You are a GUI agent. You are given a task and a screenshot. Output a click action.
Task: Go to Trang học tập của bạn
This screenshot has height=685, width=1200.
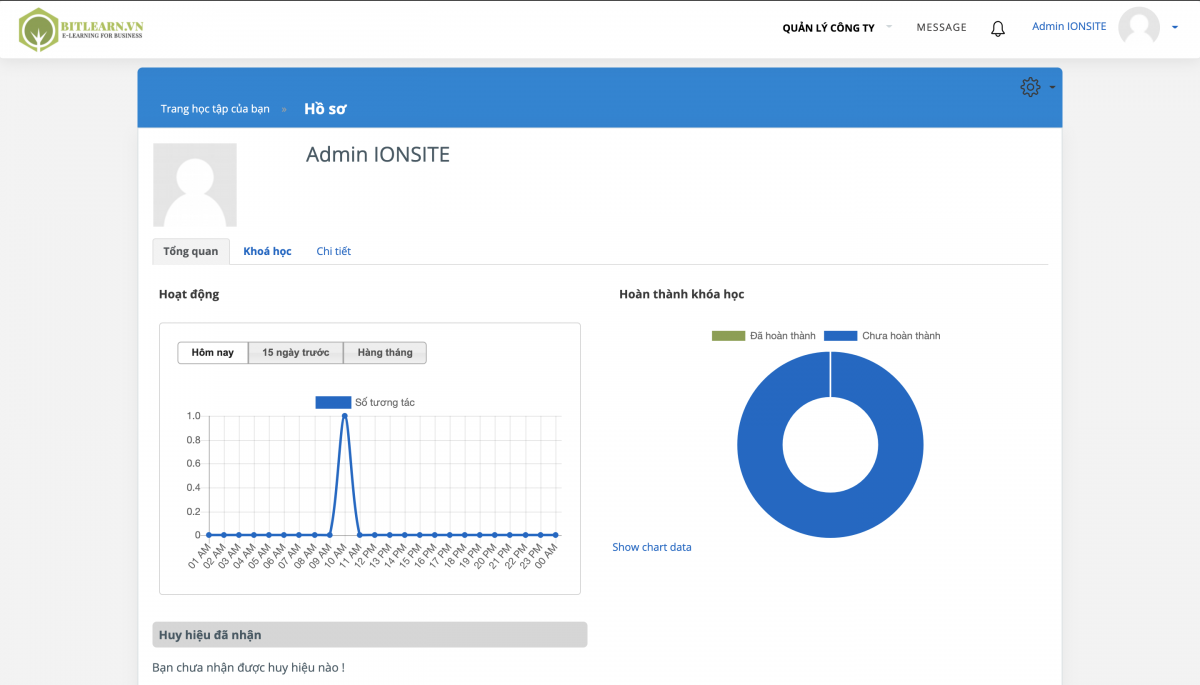[x=215, y=109]
